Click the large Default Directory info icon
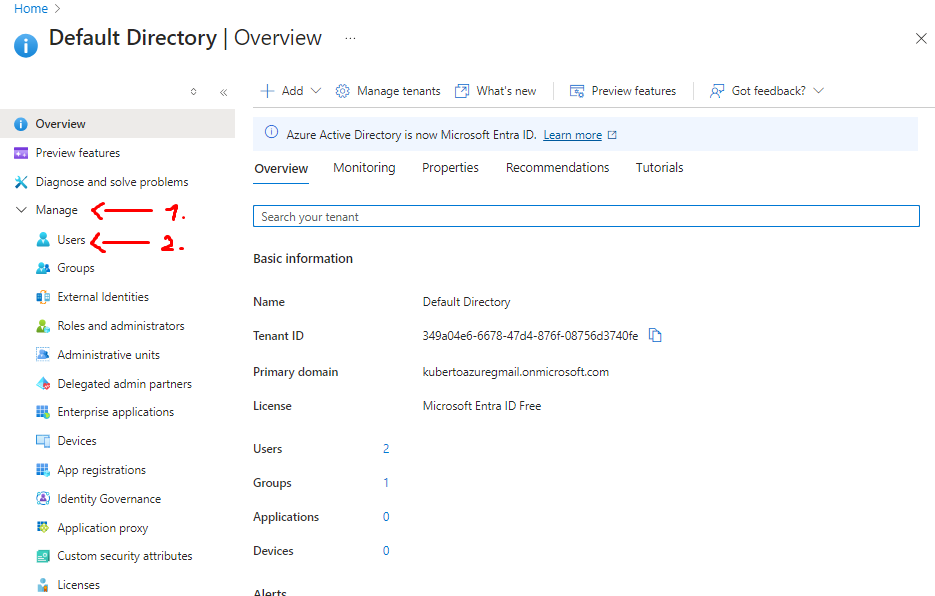The height and width of the screenshot is (596, 935). [26, 45]
